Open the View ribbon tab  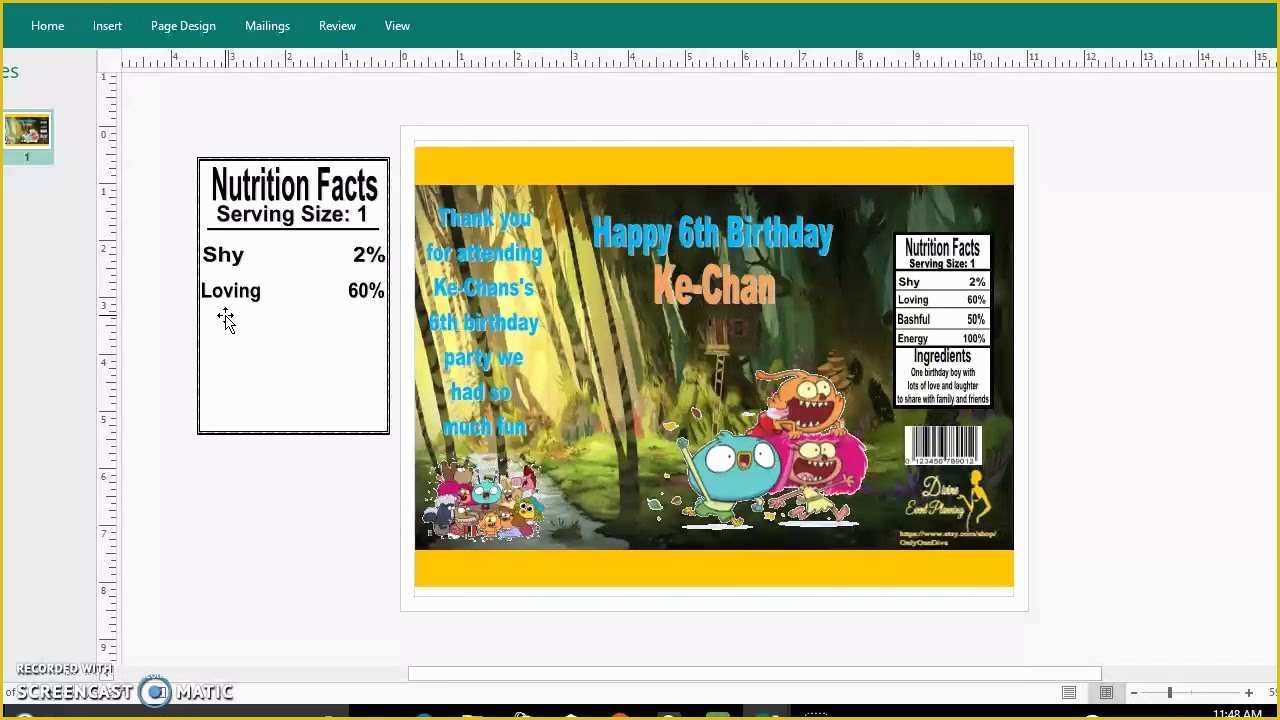[397, 26]
